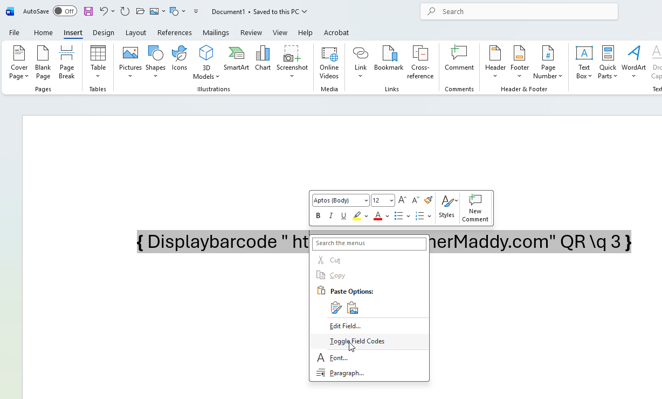Paste keeping source formatting
This screenshot has height=399, width=662.
tap(336, 308)
